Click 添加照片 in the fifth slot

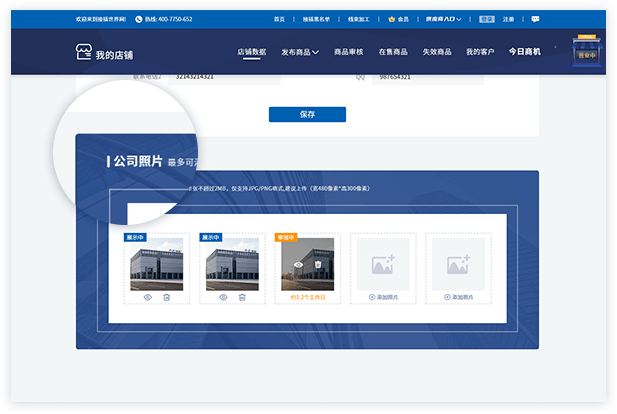[458, 297]
